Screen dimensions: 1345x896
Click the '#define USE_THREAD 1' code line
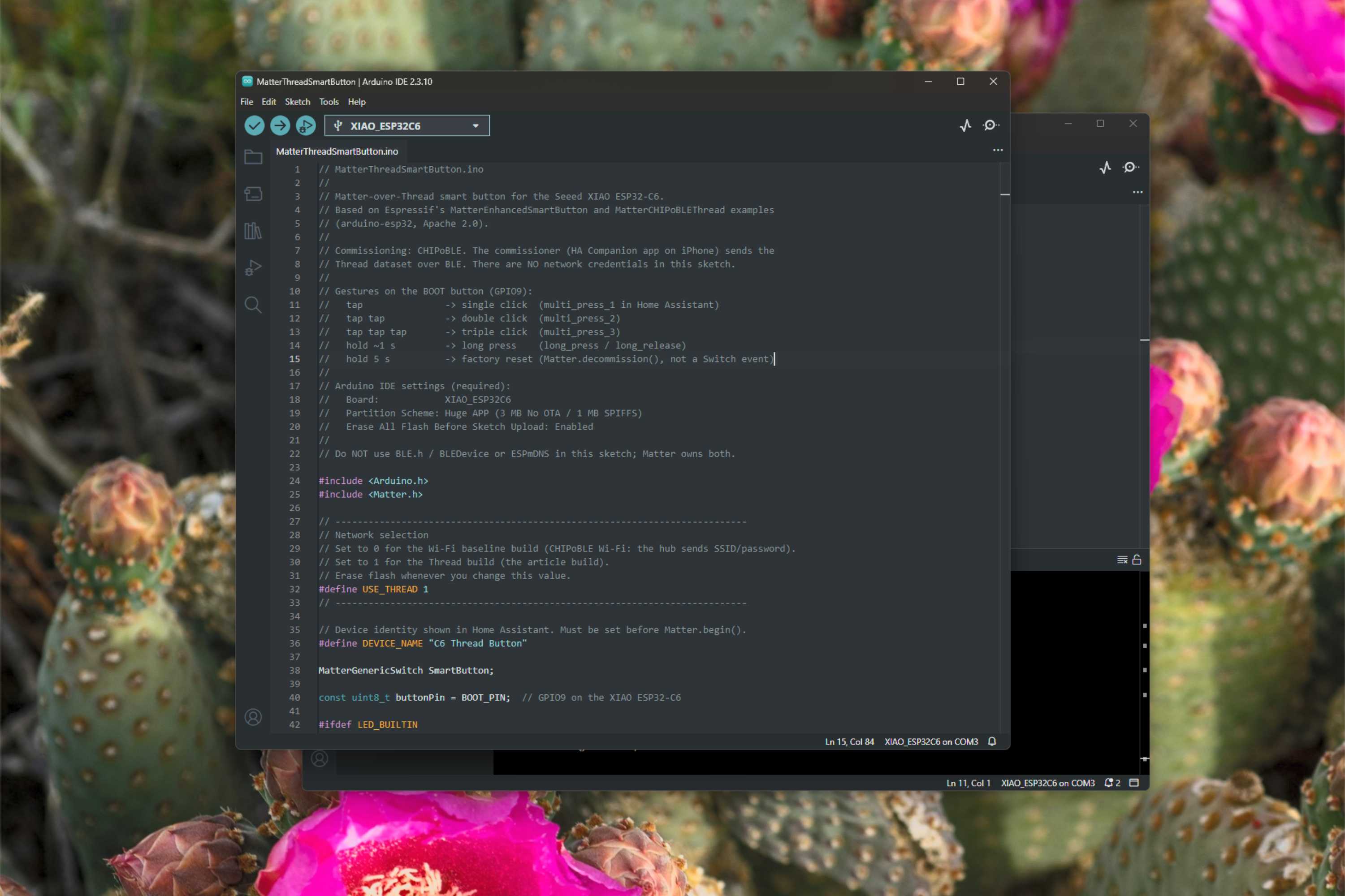coord(373,589)
